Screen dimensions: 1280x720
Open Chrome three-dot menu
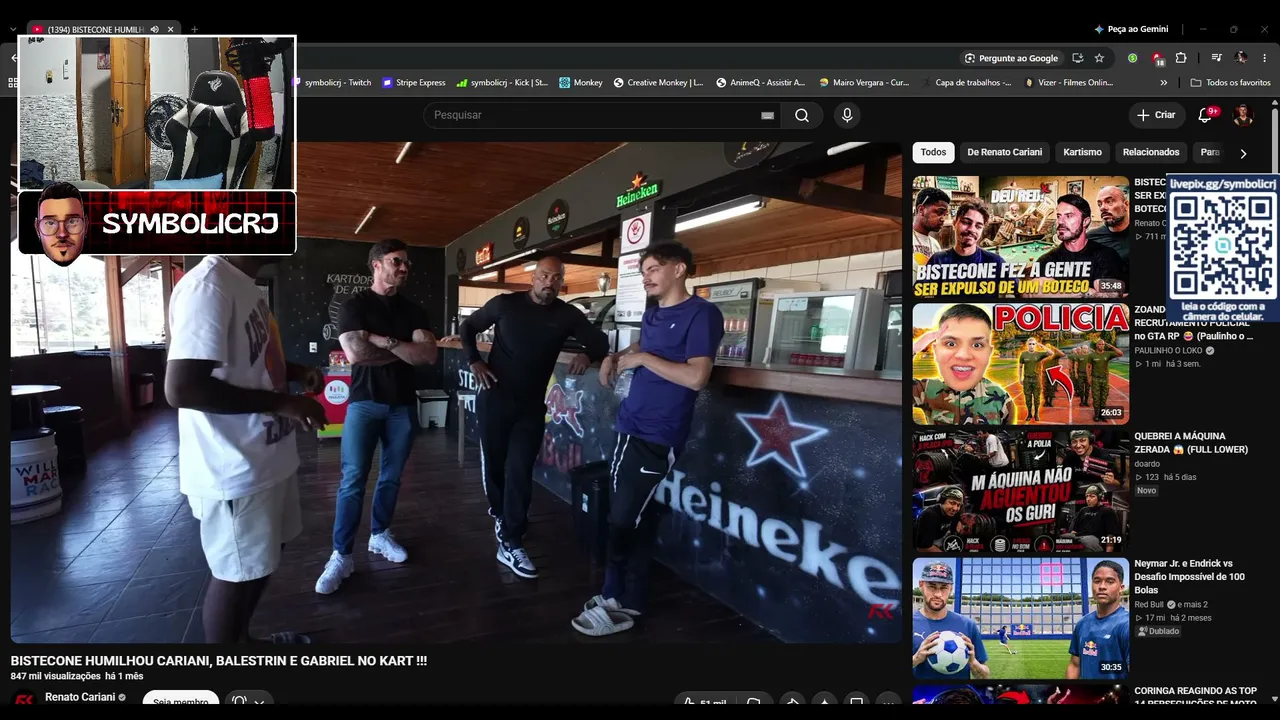1265,58
